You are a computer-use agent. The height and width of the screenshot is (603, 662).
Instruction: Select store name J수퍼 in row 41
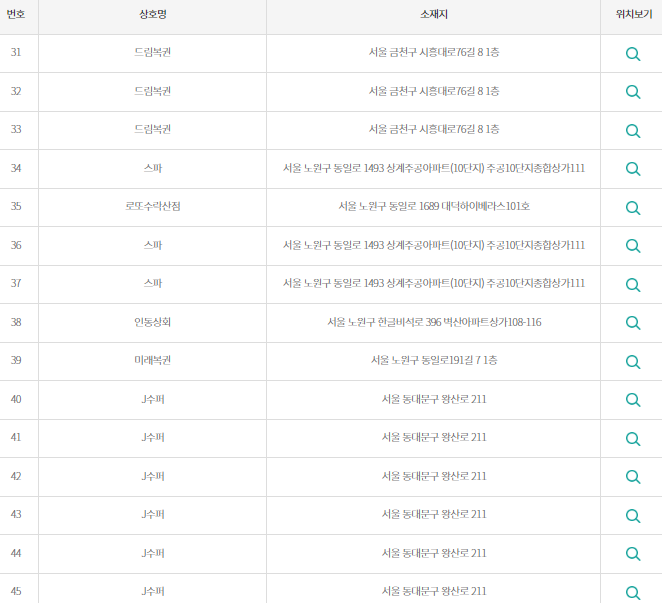tap(153, 437)
